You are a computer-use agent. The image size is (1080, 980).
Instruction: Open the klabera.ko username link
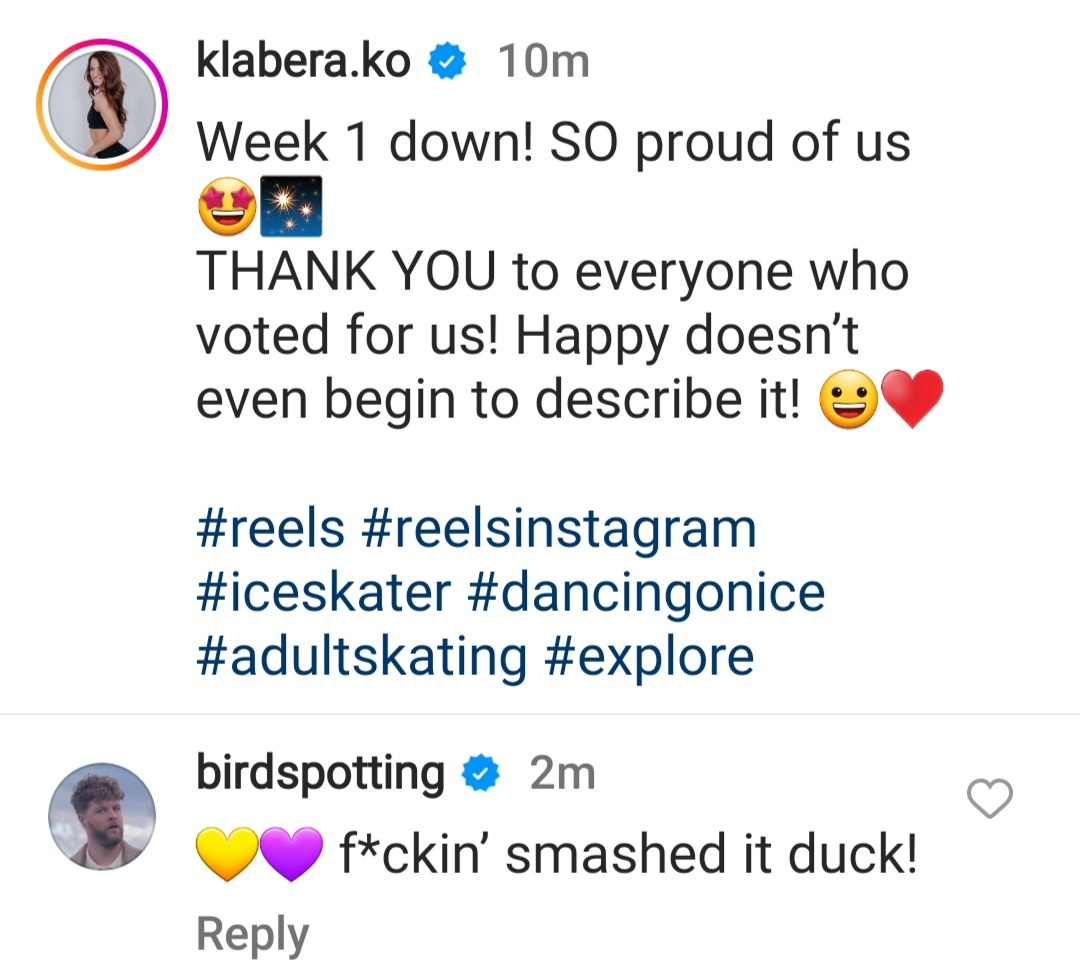(303, 62)
